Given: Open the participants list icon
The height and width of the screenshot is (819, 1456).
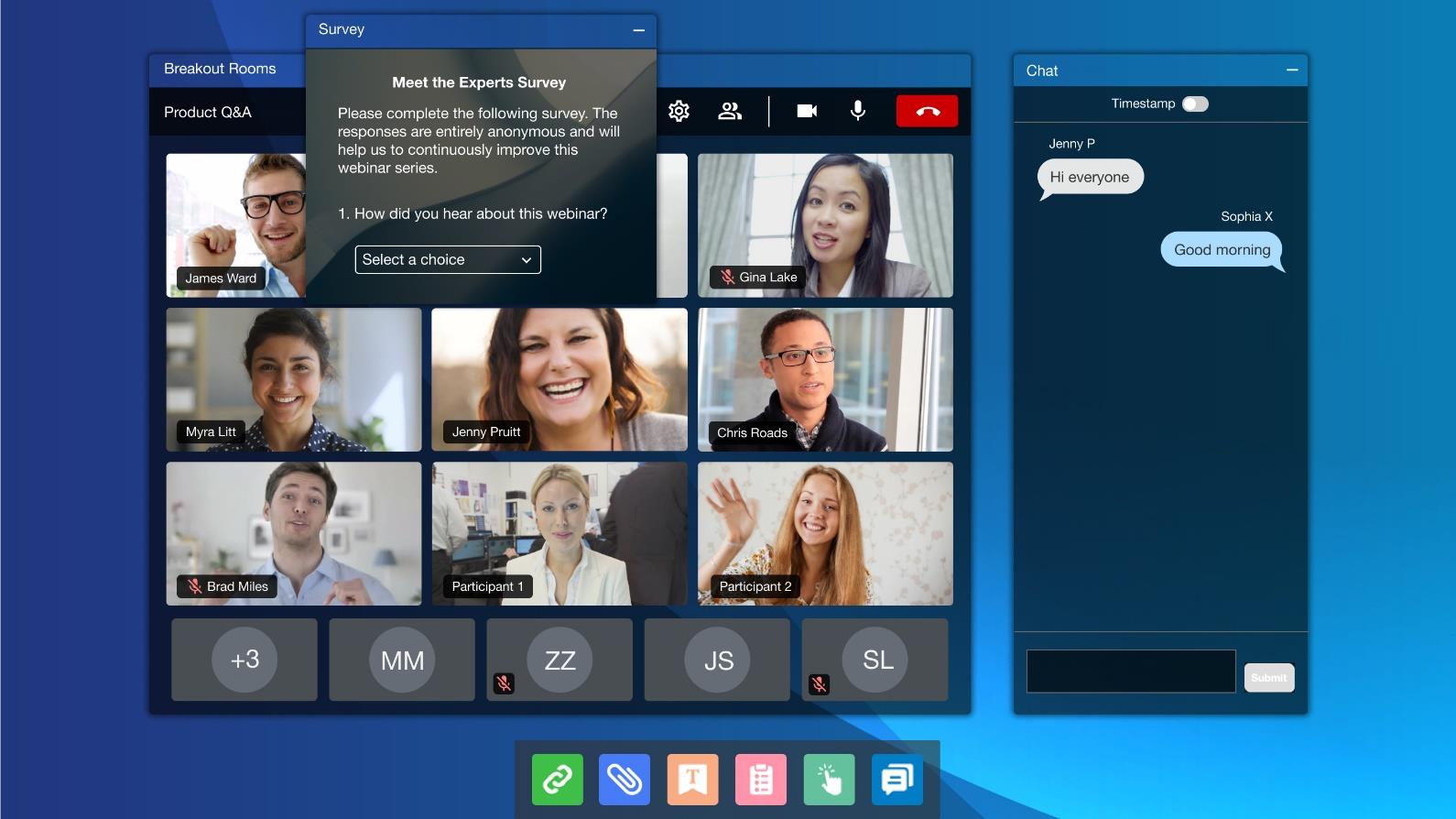Looking at the screenshot, I should pyautogui.click(x=730, y=111).
